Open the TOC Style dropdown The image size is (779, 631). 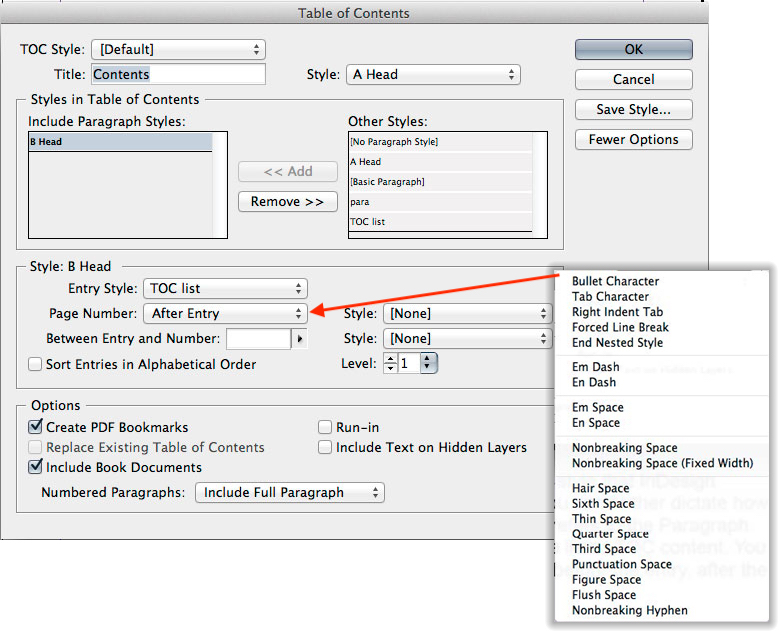coord(178,49)
